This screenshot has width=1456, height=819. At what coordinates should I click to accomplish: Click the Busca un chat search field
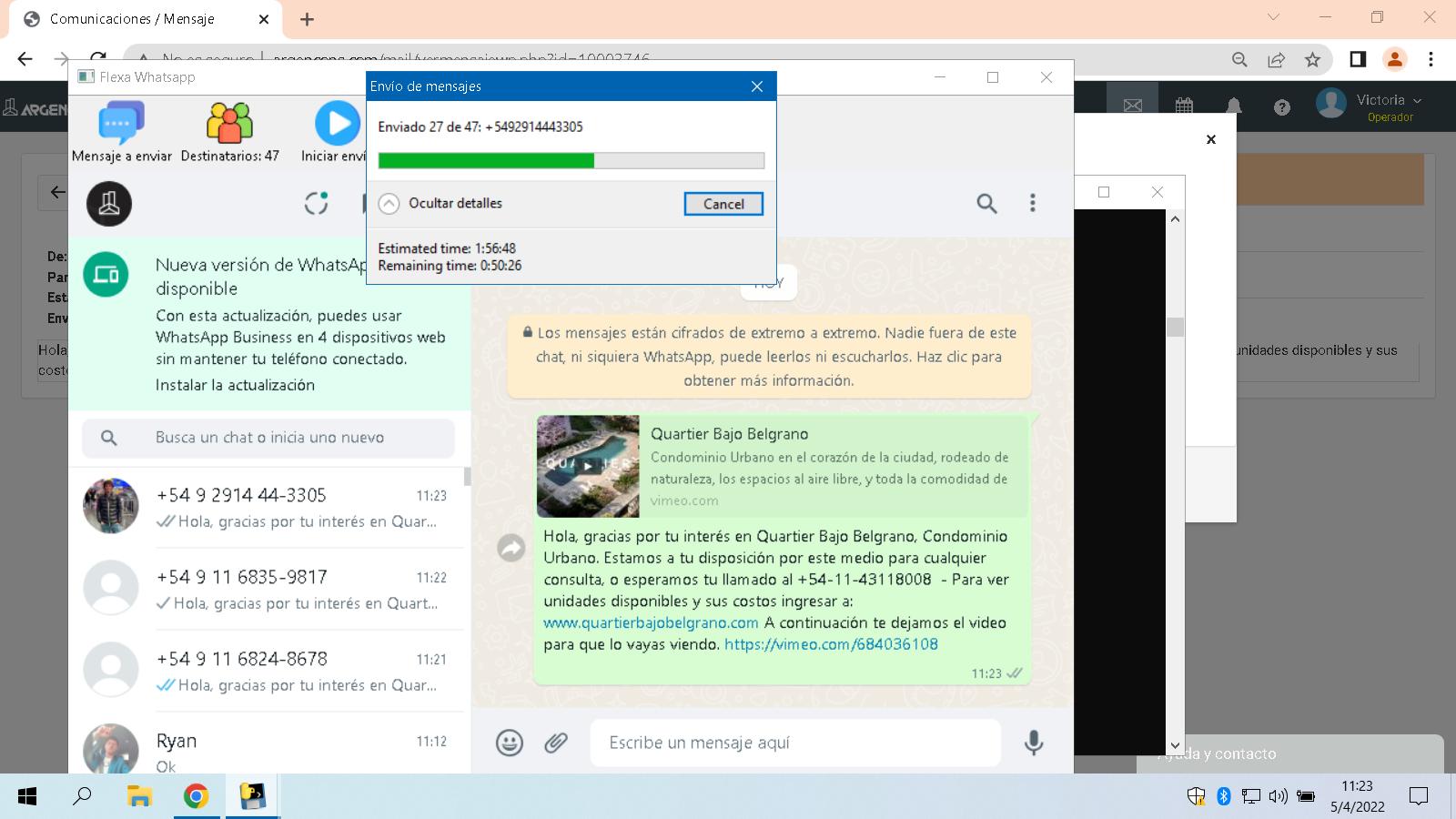[268, 438]
